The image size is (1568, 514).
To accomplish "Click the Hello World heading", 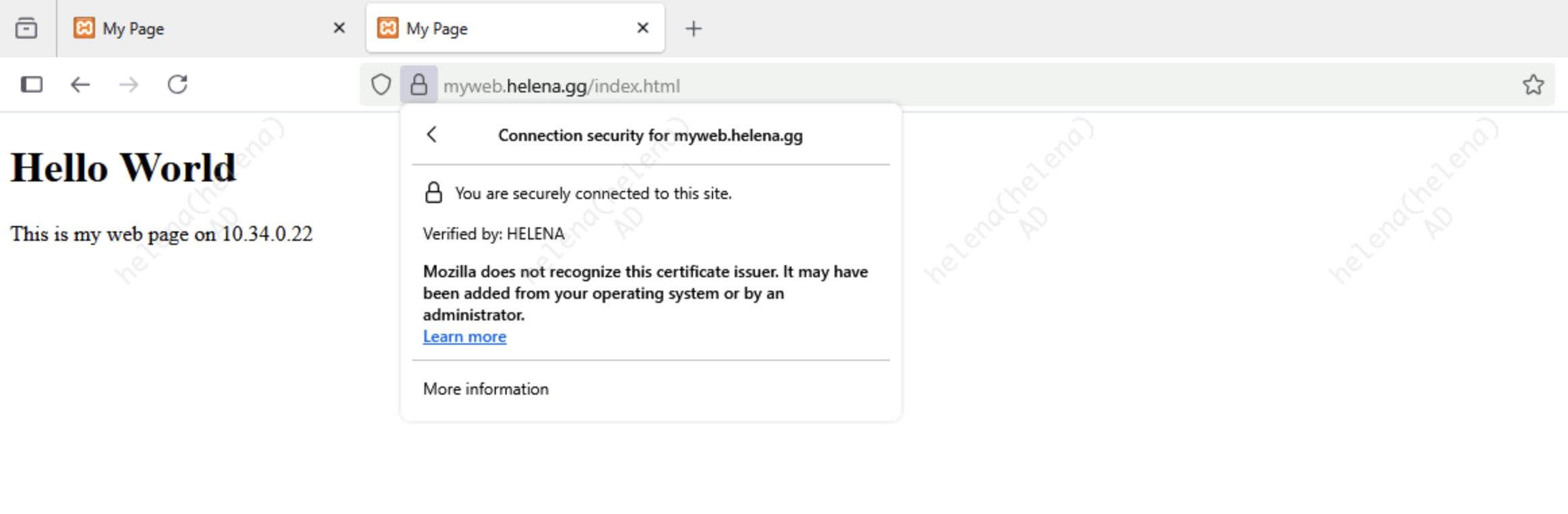I will [123, 168].
